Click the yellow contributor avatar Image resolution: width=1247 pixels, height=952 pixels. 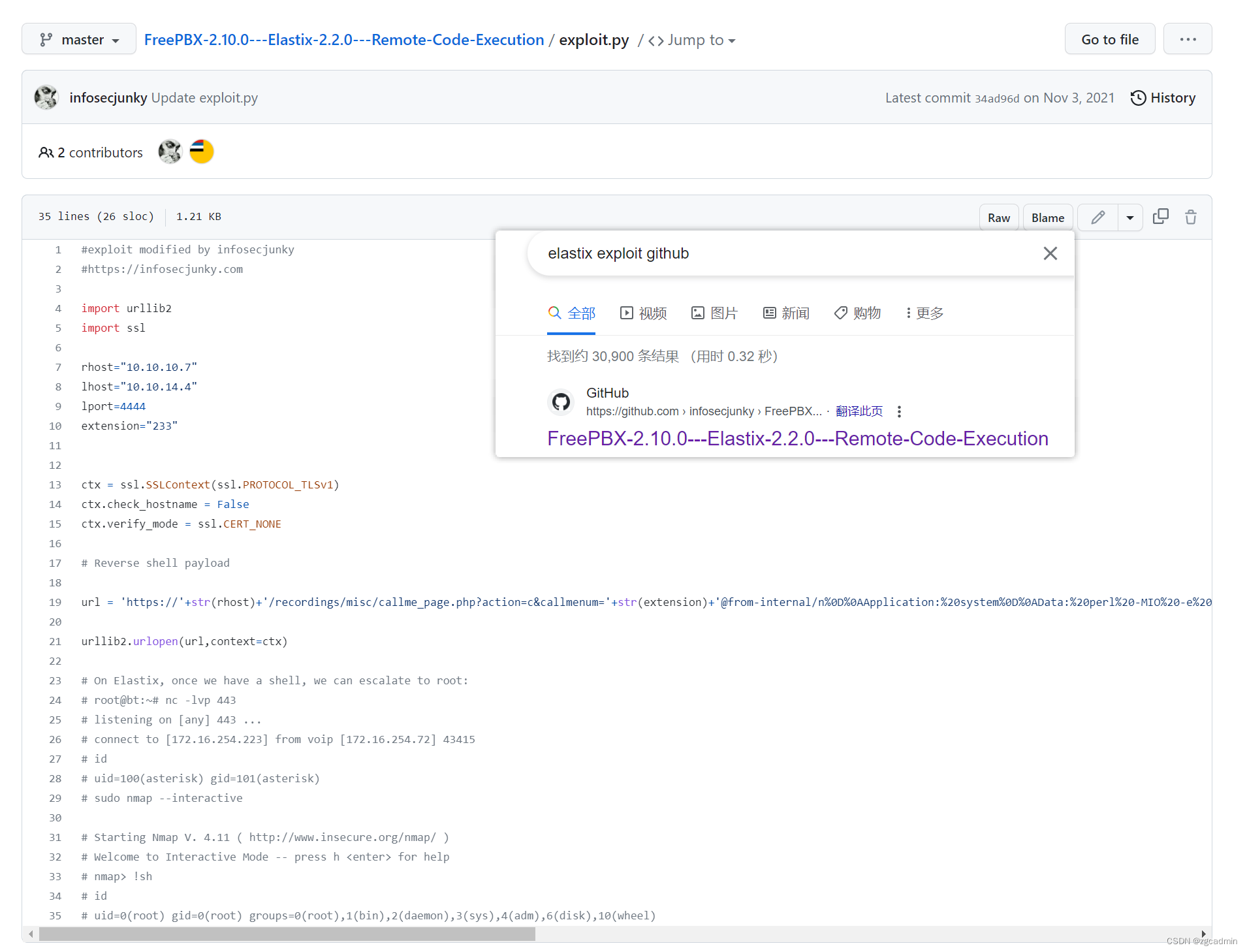click(202, 151)
